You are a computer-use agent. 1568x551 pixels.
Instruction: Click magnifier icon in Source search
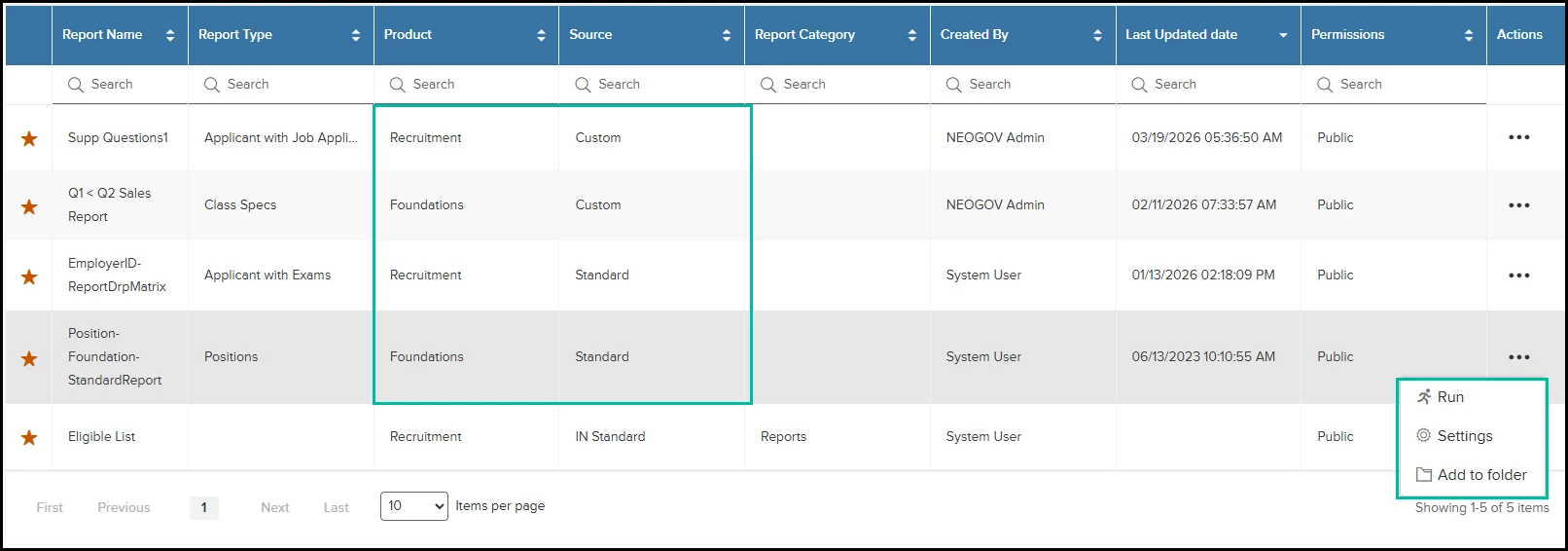[583, 85]
